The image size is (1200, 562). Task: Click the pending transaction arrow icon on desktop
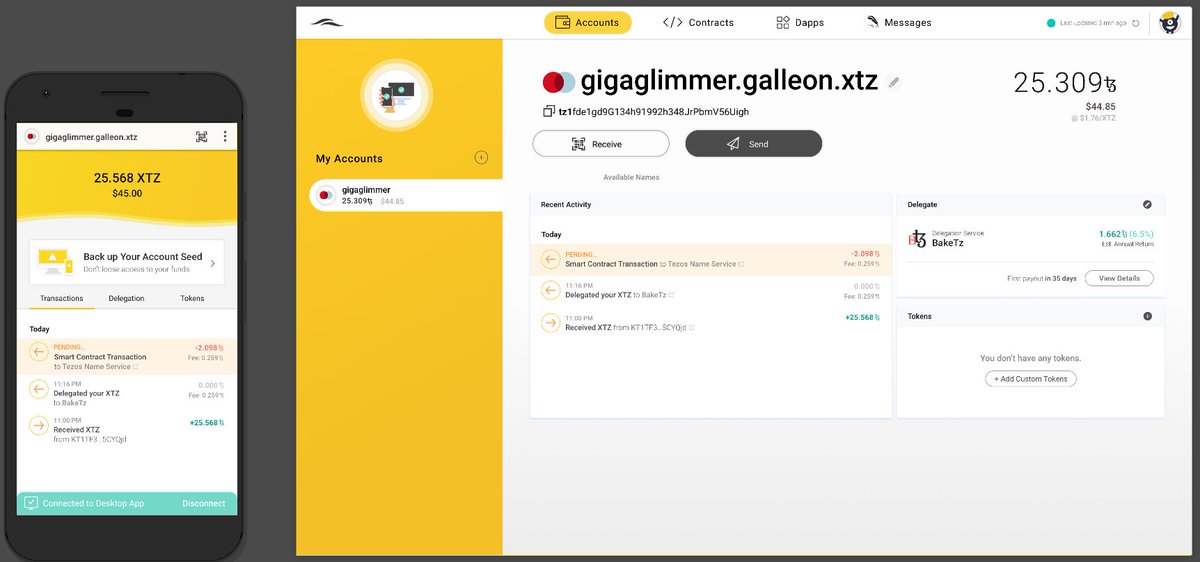[550, 260]
